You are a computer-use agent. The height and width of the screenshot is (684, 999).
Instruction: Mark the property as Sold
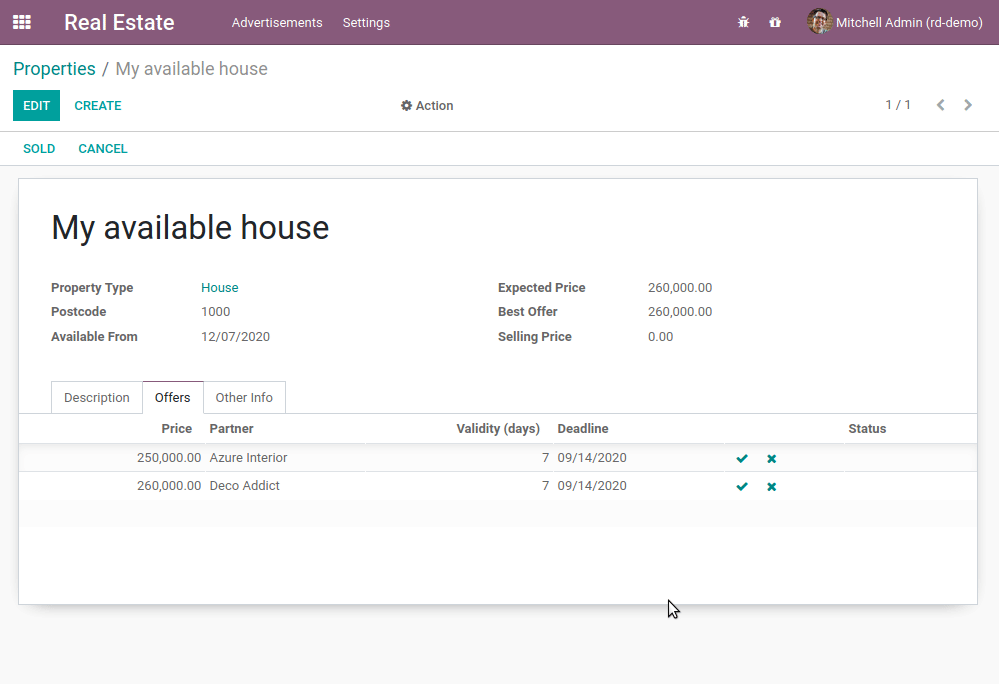point(39,149)
